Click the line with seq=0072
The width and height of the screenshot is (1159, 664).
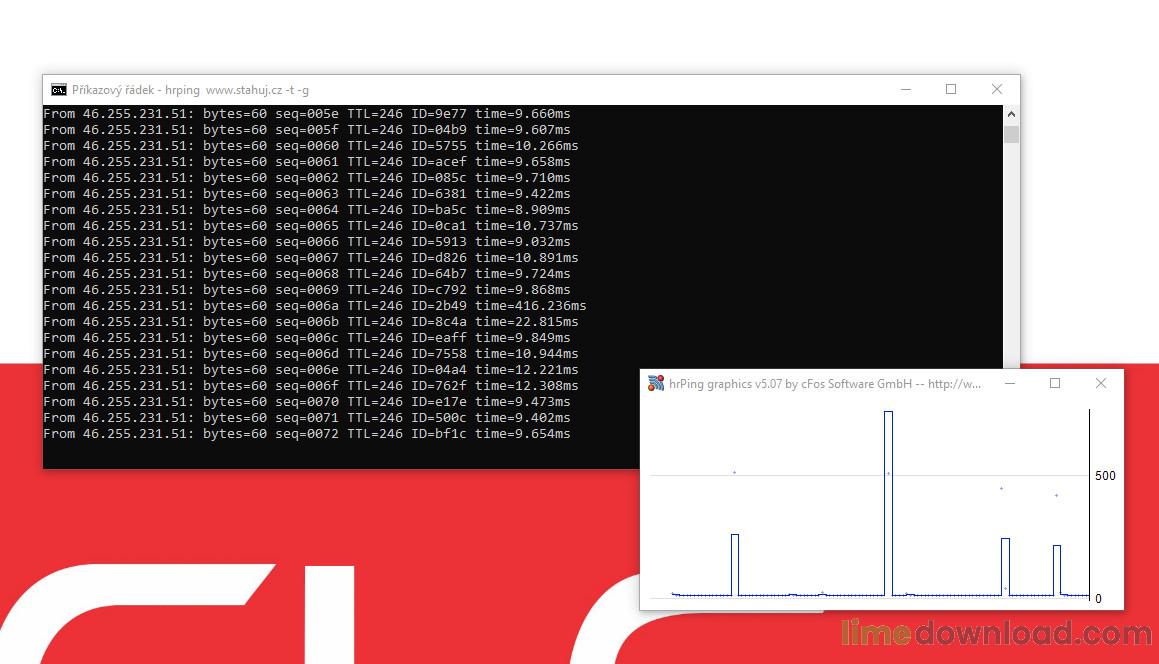pyautogui.click(x=307, y=434)
